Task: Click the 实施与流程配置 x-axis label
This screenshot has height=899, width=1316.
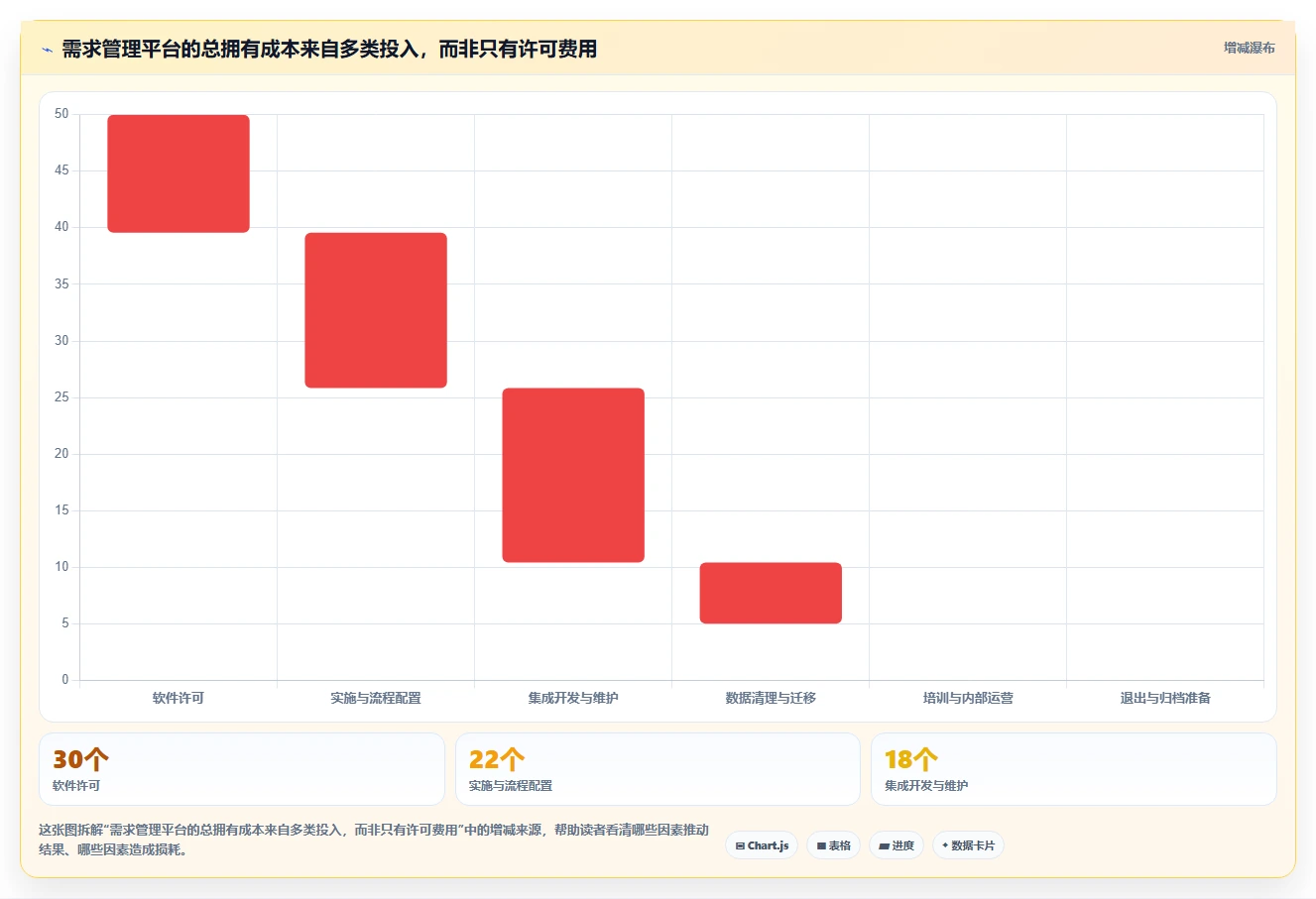Action: point(376,698)
